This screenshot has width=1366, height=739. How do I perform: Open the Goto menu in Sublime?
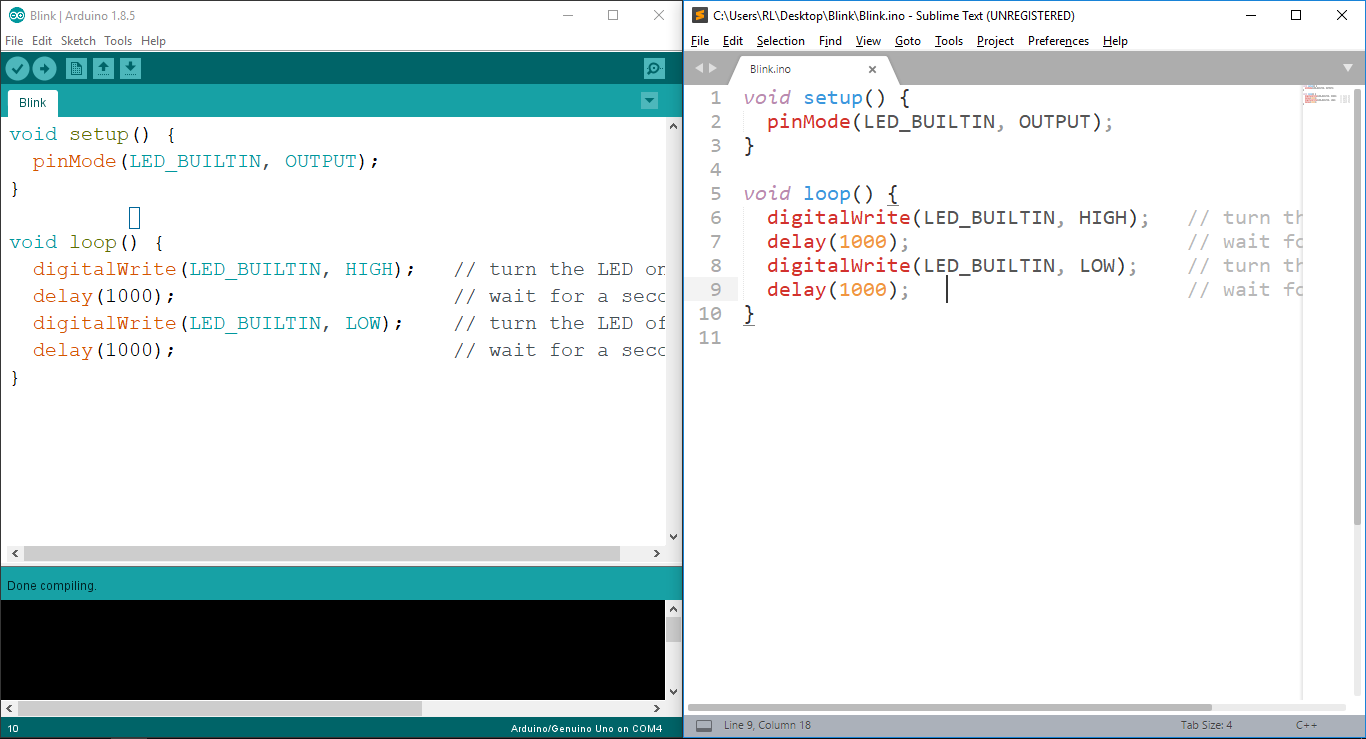click(908, 41)
